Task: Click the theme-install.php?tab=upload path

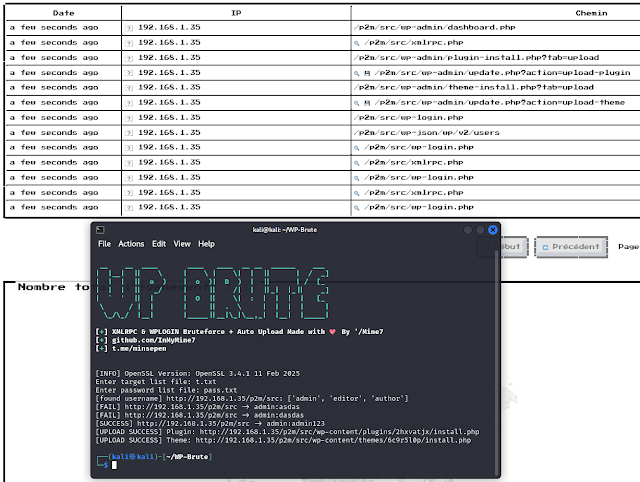Action: pos(473,87)
